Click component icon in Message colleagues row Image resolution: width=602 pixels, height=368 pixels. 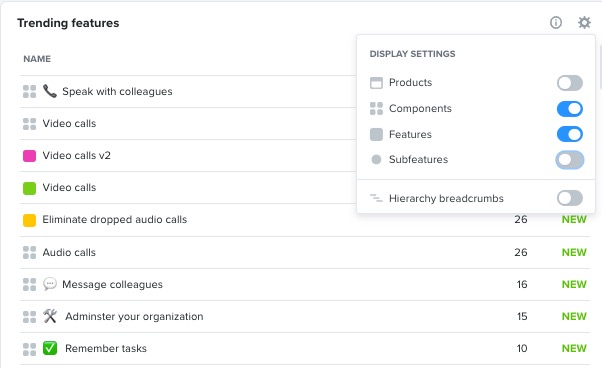tap(30, 284)
